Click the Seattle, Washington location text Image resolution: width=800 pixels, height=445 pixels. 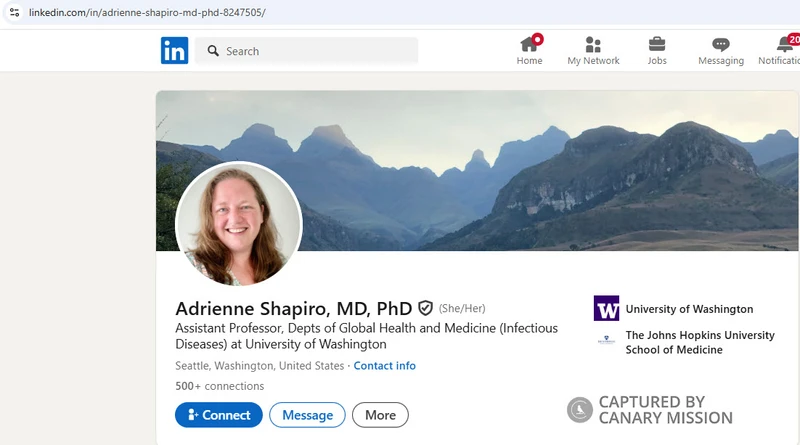(x=260, y=366)
